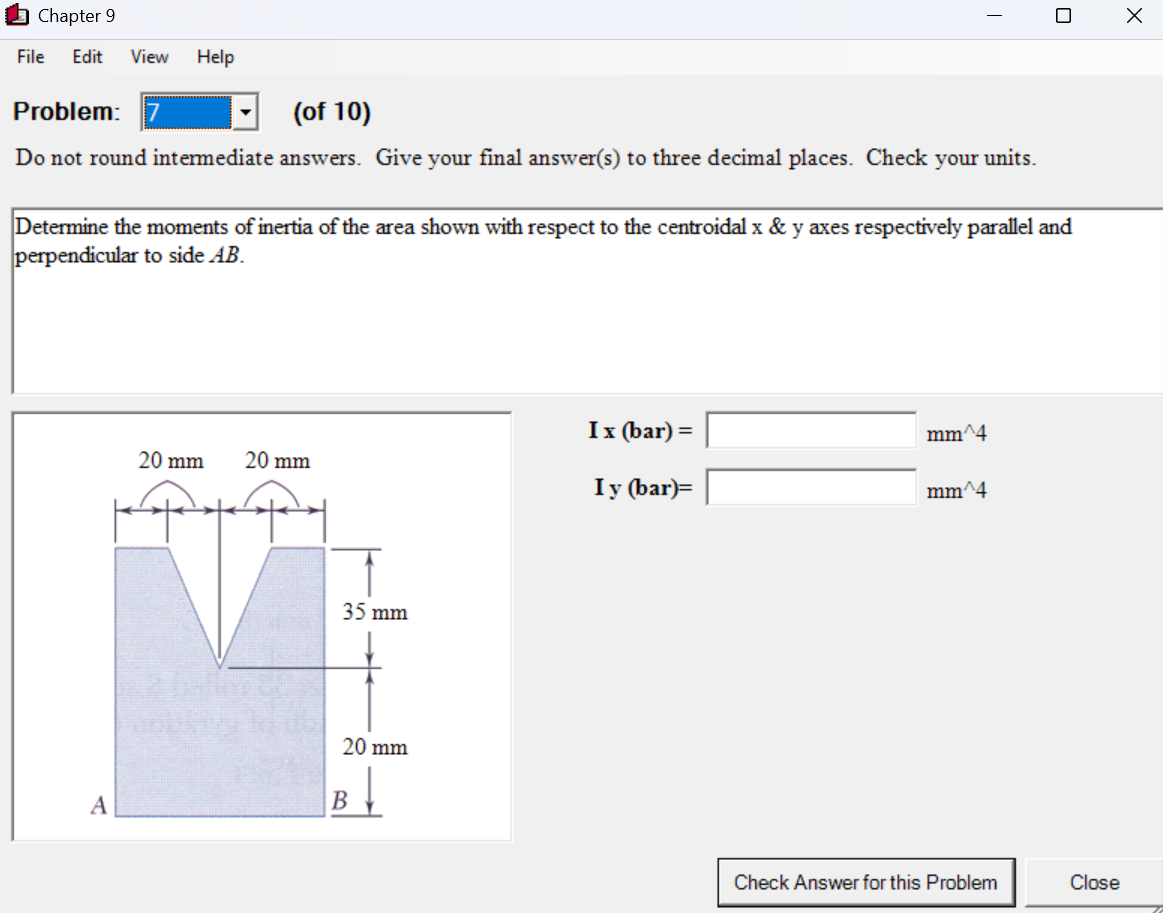Viewport: 1163px width, 913px height.
Task: Open the Help menu
Action: click(x=215, y=57)
